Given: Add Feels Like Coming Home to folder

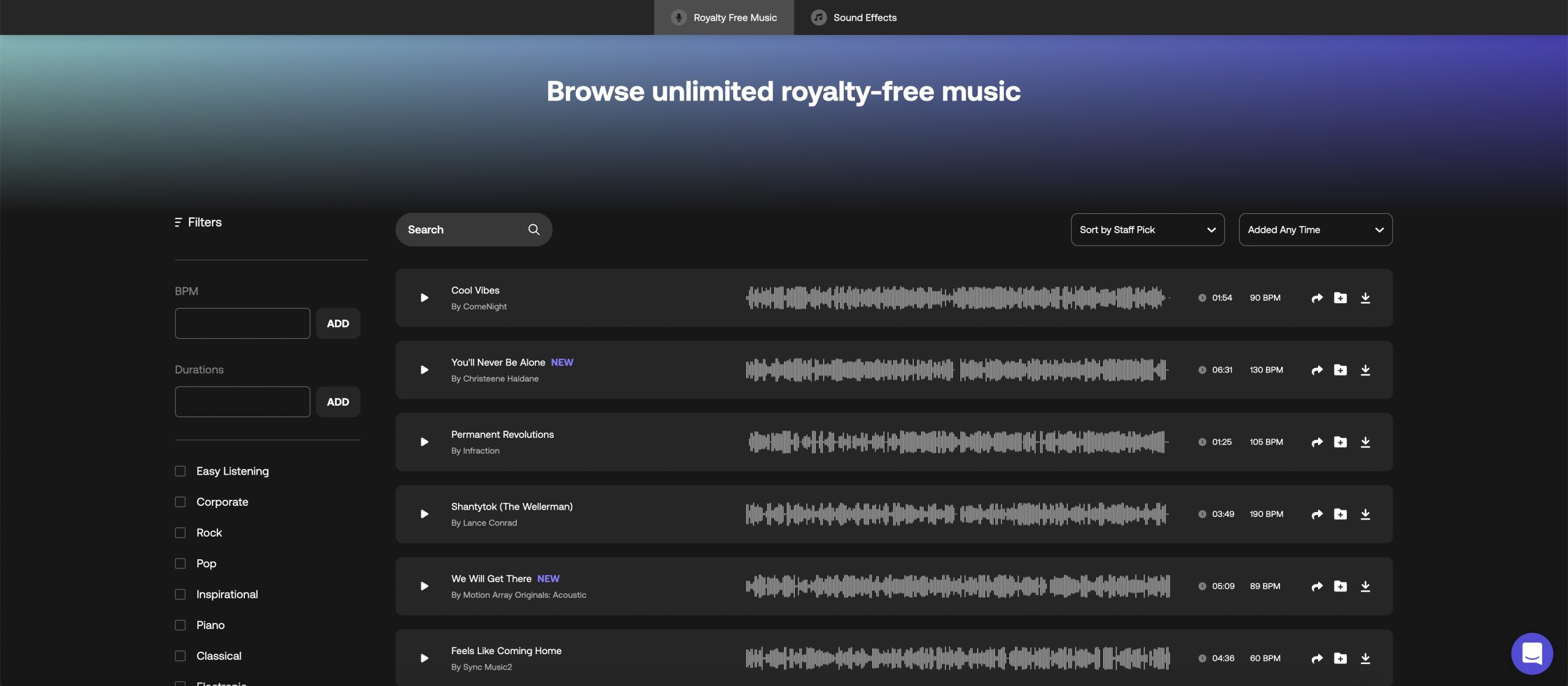Looking at the screenshot, I should click(x=1340, y=658).
